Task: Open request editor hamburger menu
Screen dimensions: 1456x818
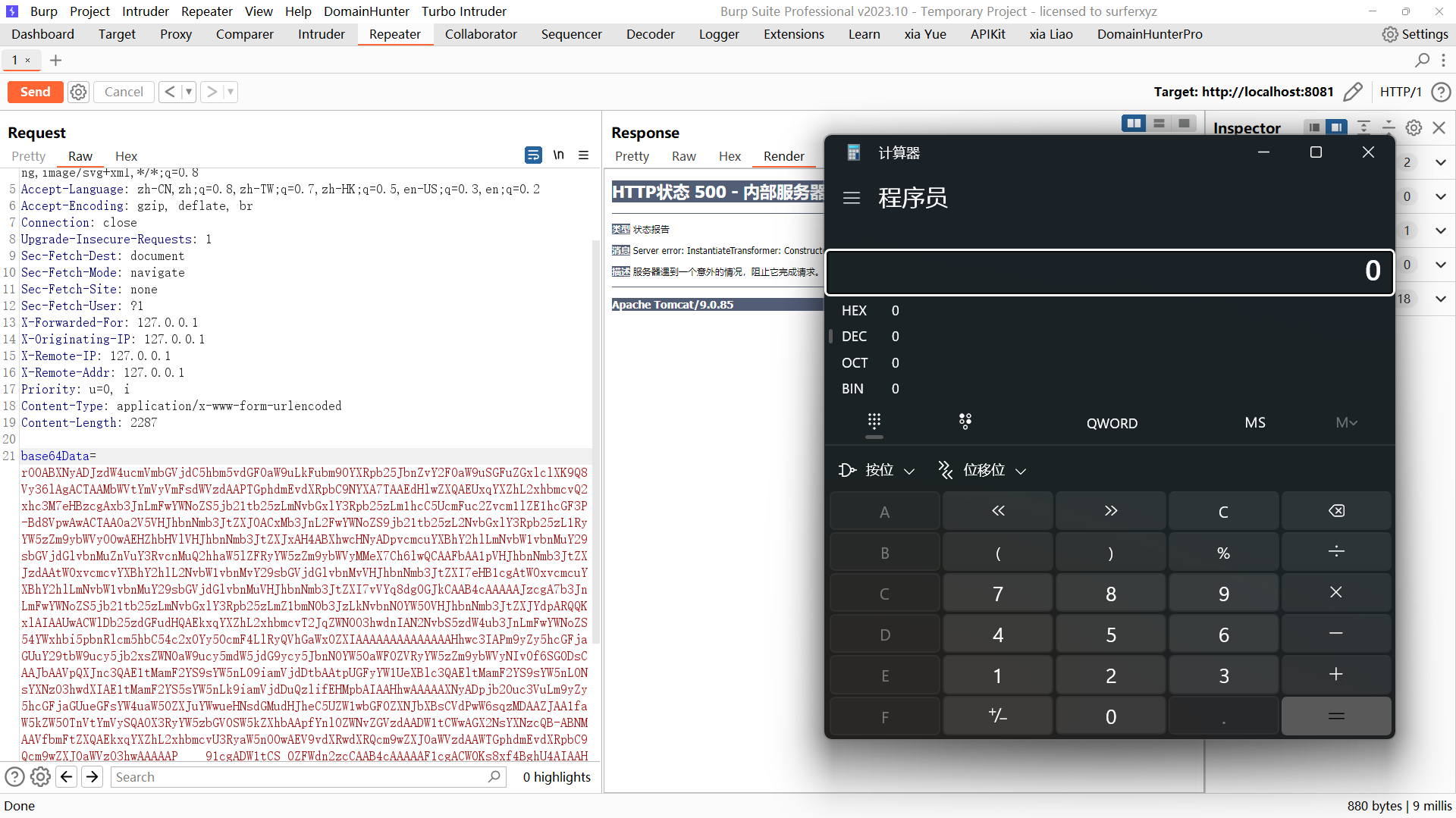Action: [584, 155]
